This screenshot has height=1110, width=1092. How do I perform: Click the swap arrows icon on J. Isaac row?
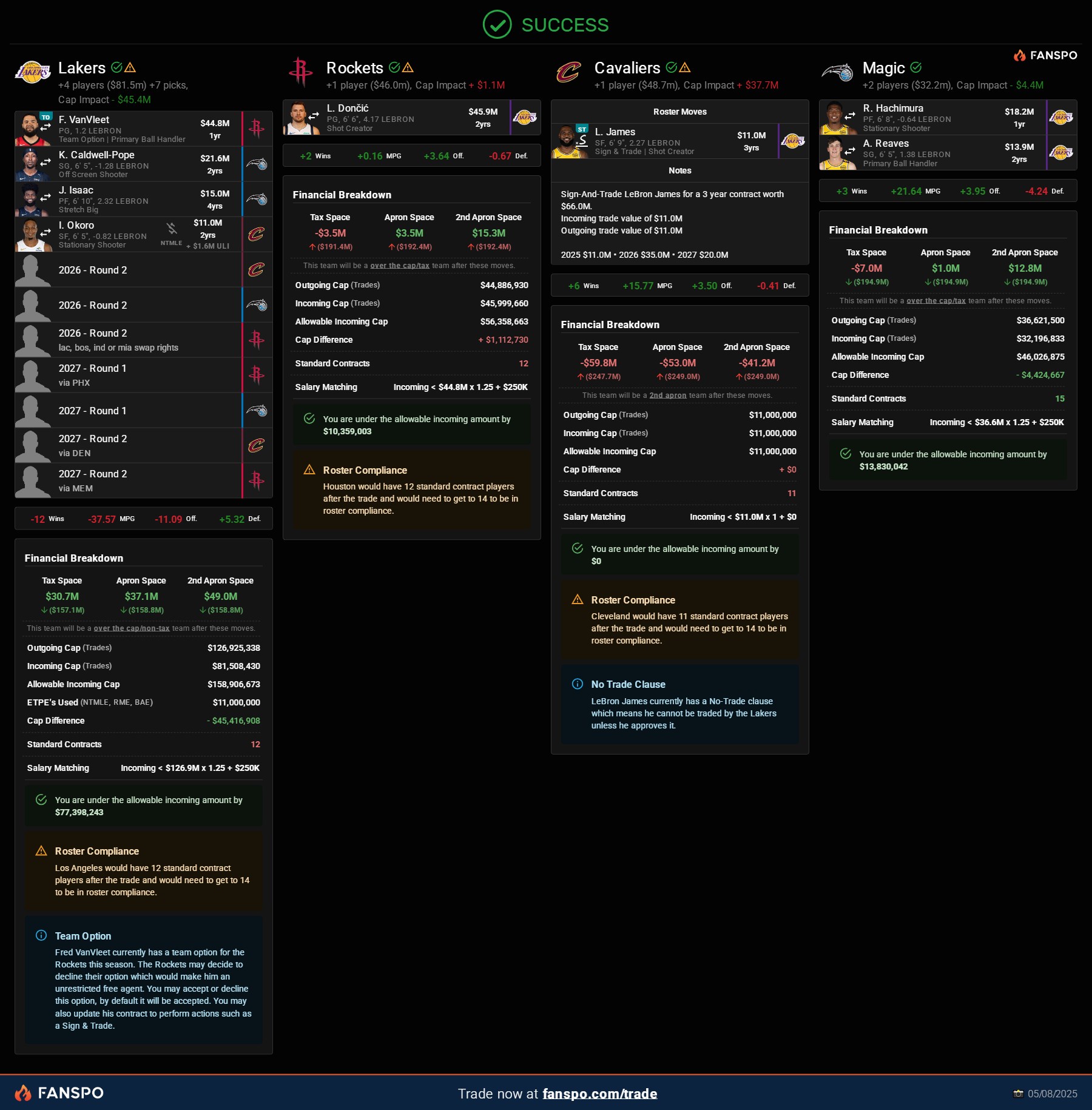coord(45,198)
